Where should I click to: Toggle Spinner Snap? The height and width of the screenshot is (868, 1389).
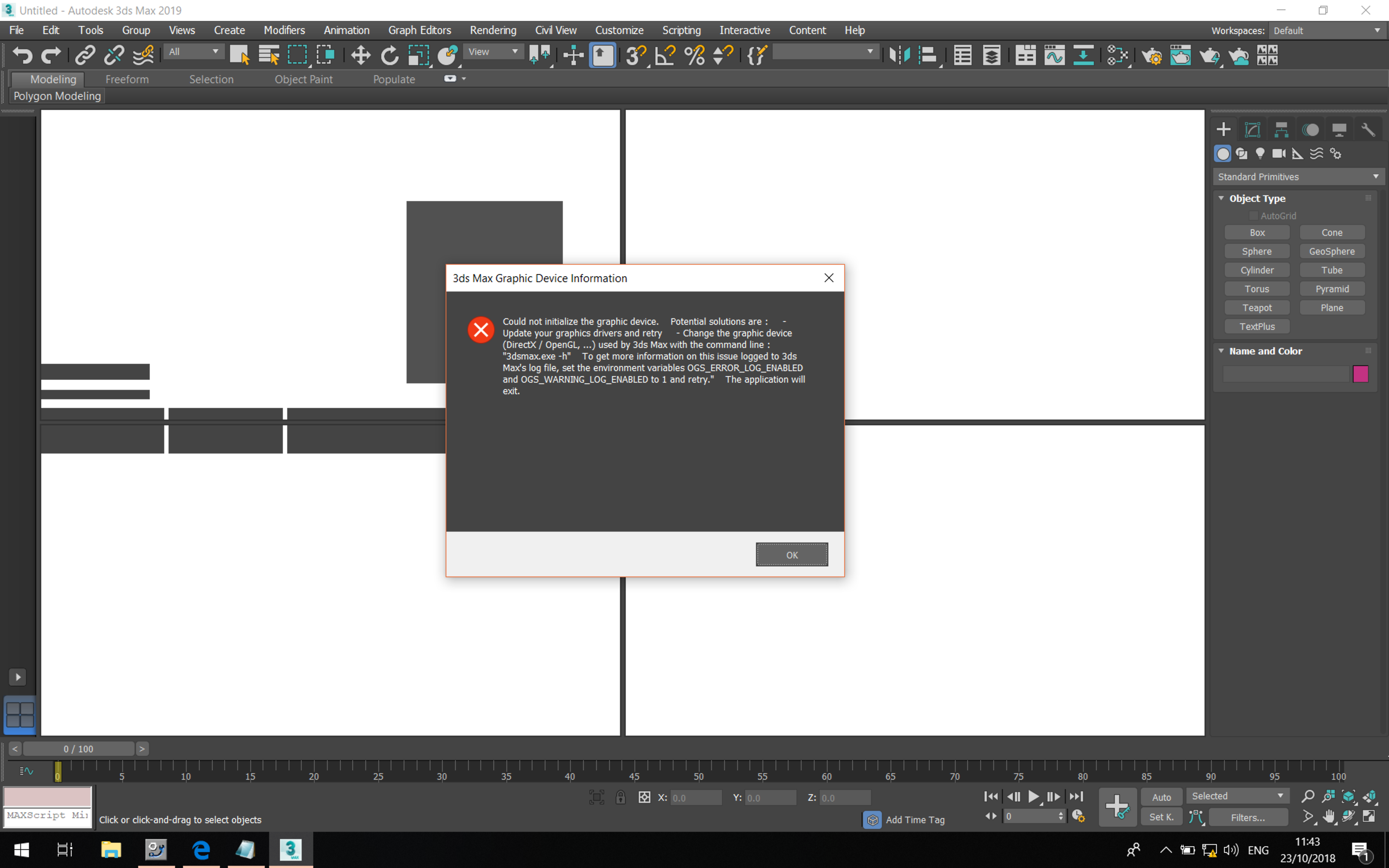723,55
